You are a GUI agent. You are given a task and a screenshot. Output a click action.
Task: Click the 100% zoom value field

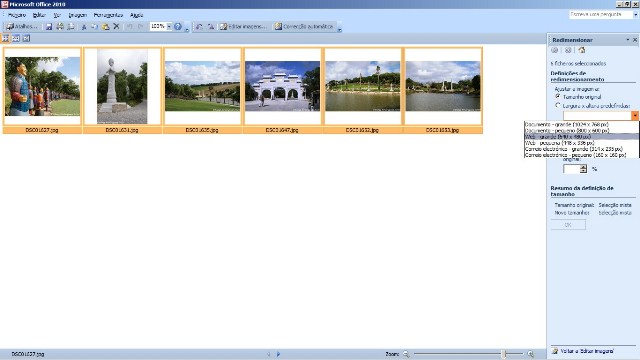tap(158, 27)
